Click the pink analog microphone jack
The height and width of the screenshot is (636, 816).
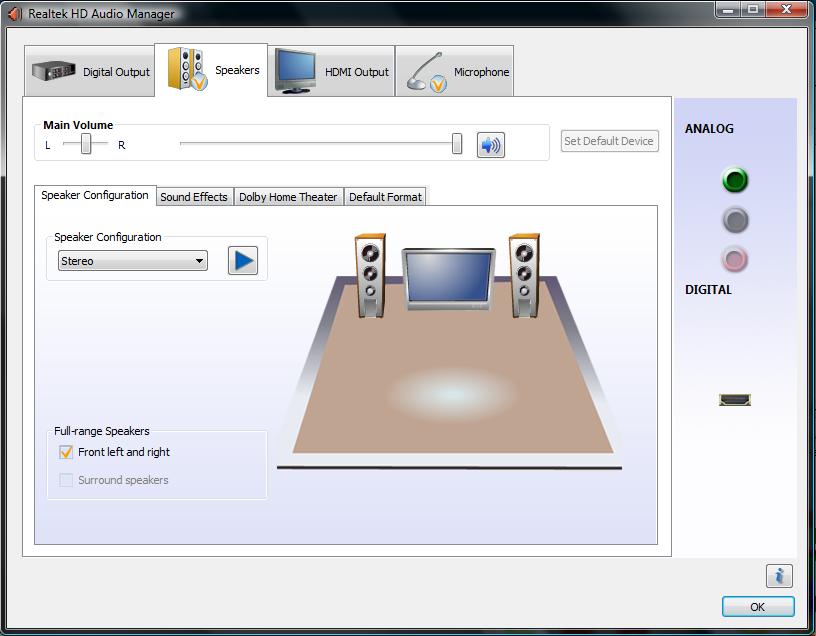click(735, 259)
